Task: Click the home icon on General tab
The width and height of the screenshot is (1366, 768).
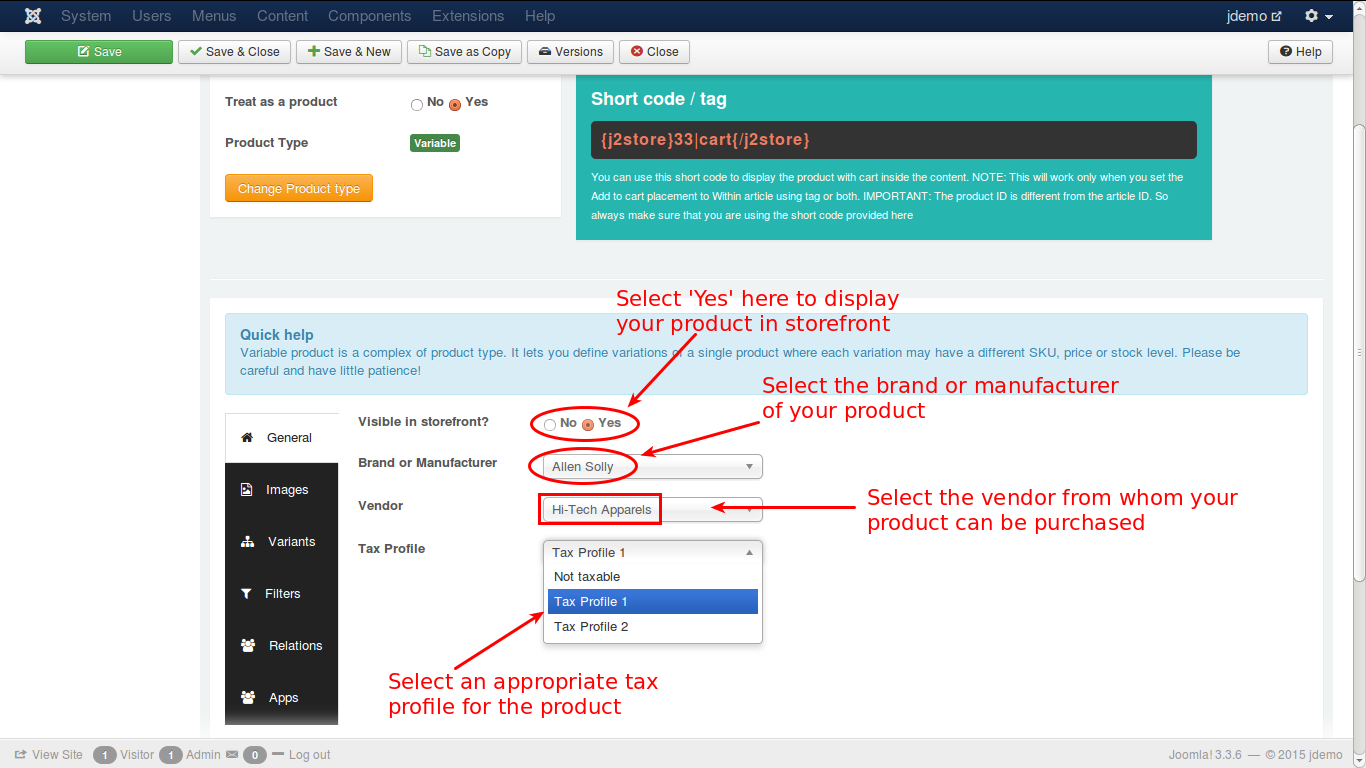Action: point(247,438)
